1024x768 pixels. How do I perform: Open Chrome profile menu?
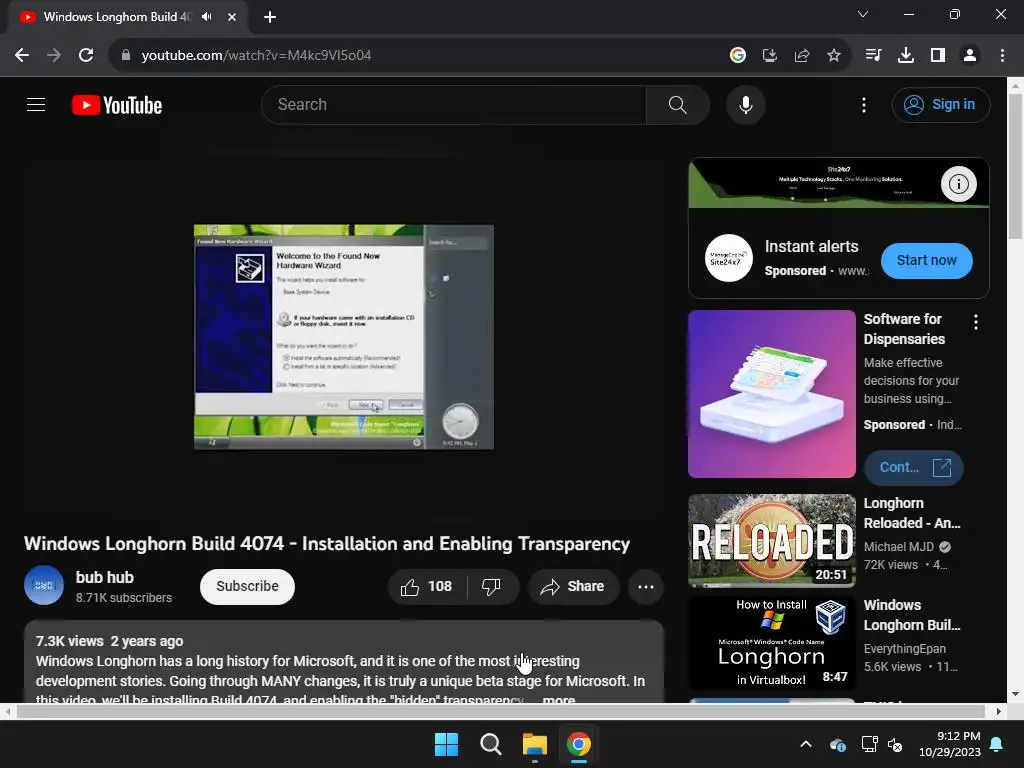pyautogui.click(x=970, y=56)
